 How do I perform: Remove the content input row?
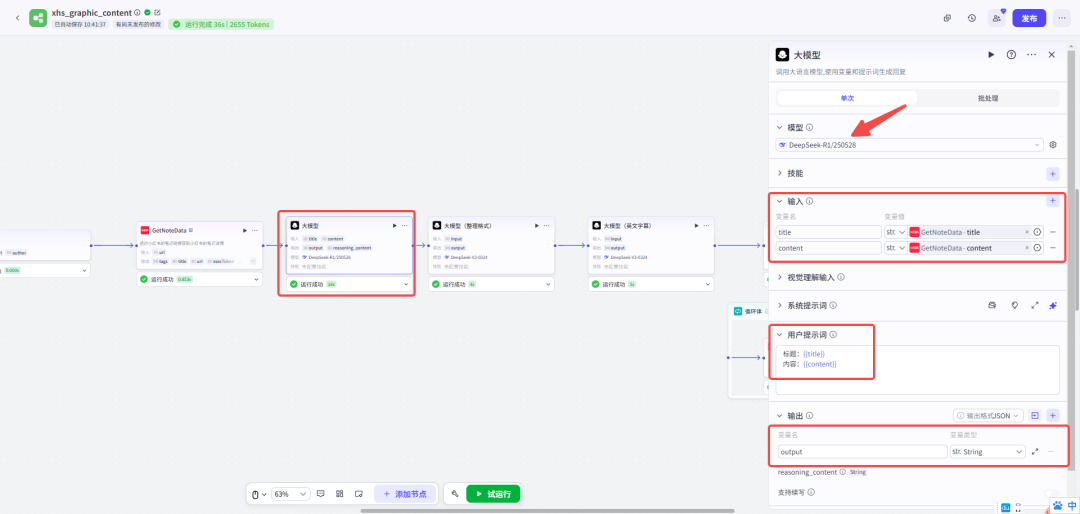pos(1052,248)
